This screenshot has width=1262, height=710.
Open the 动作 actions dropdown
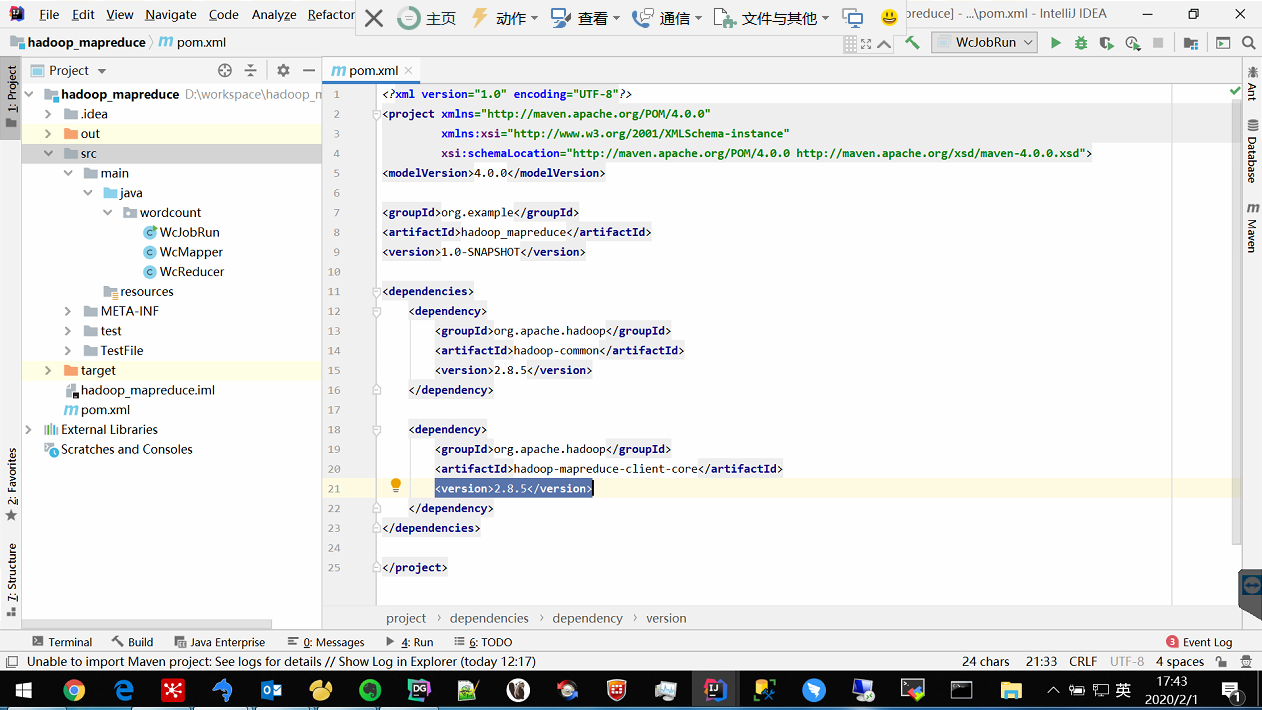tap(505, 18)
